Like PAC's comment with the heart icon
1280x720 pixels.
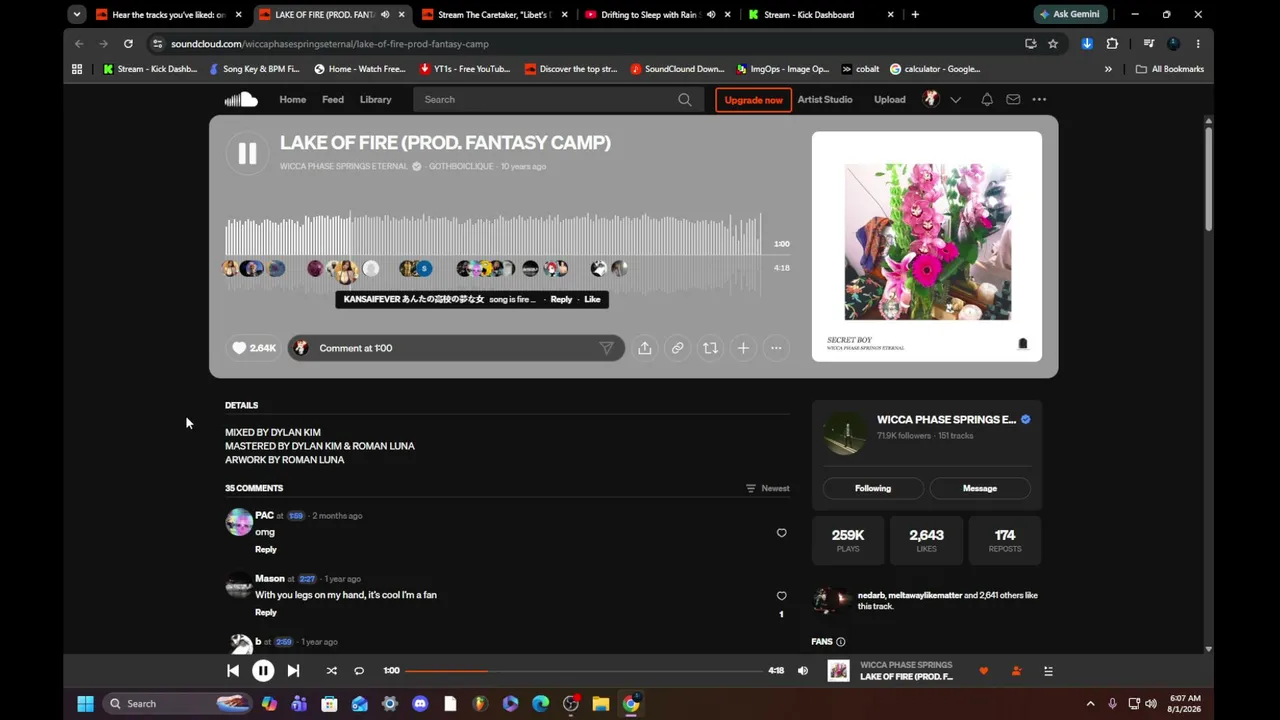tap(781, 533)
